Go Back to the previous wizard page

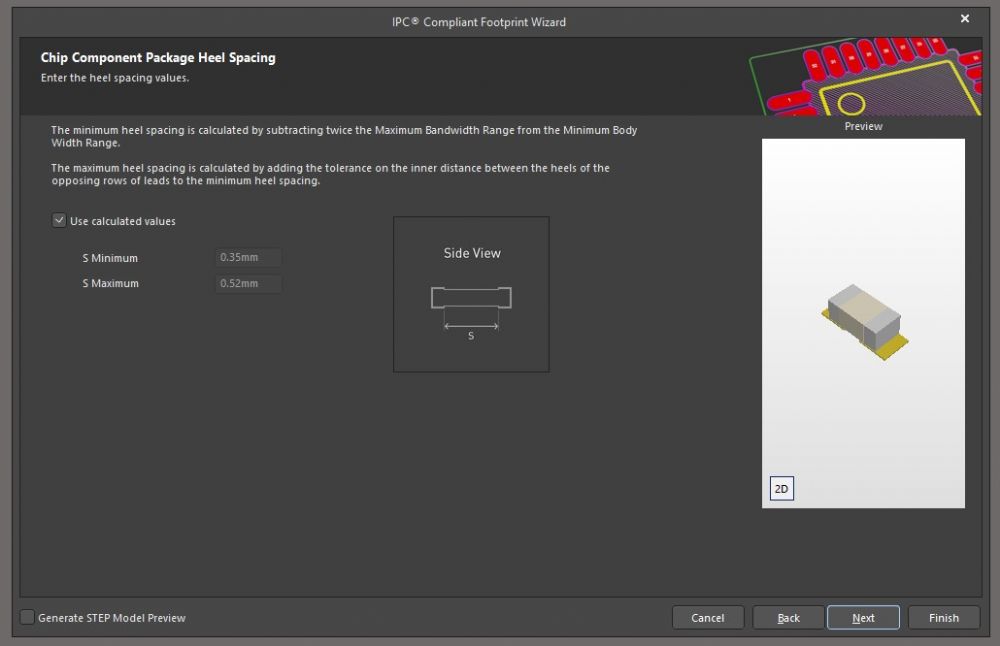pos(788,618)
